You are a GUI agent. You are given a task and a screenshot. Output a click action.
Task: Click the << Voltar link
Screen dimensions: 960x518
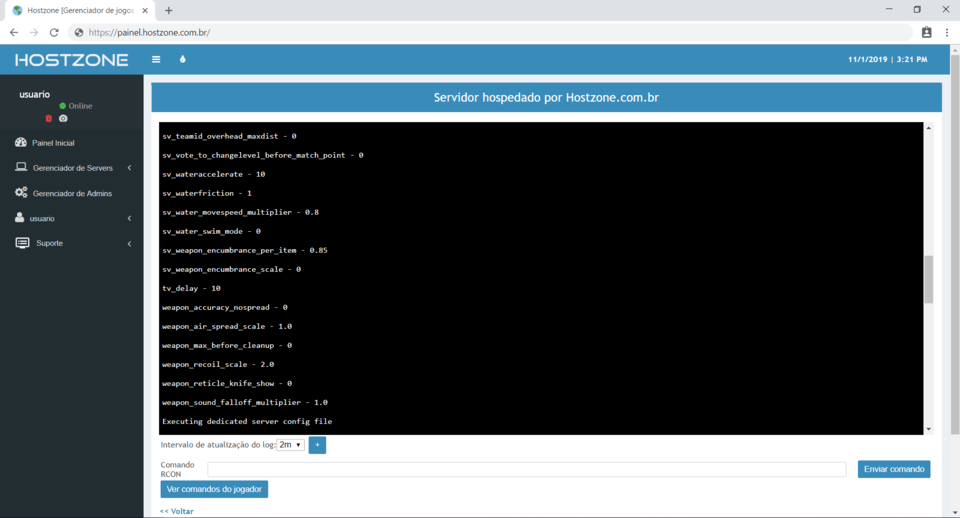pos(176,511)
